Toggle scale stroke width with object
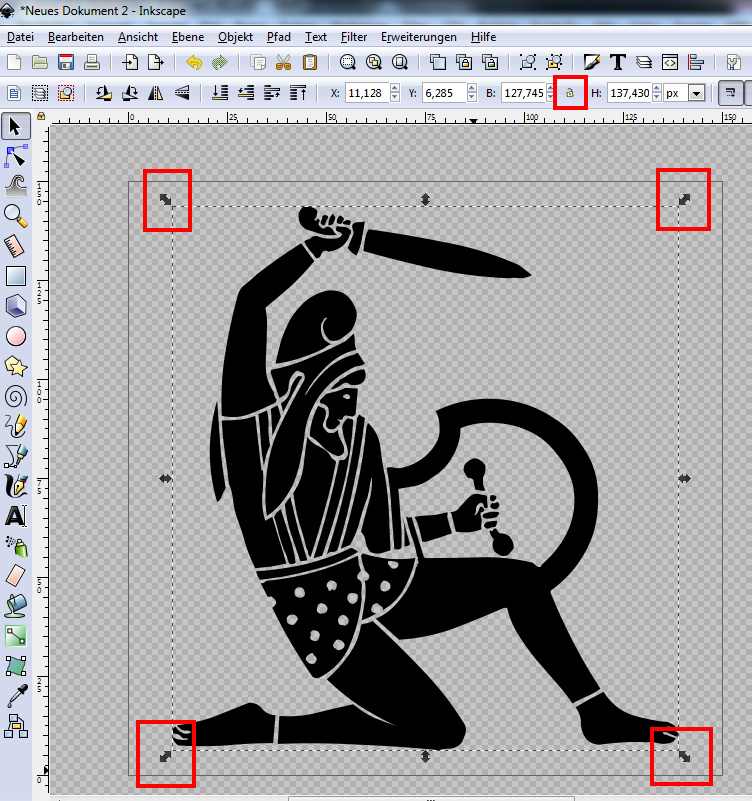This screenshot has height=801, width=752. pos(731,93)
